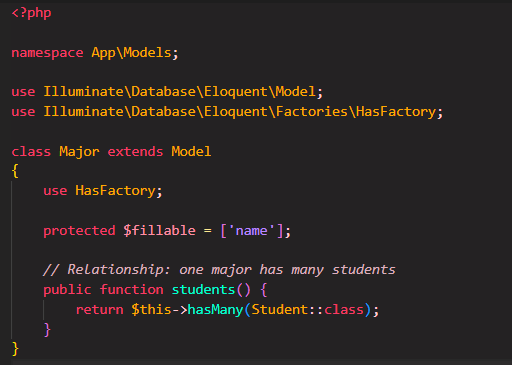
Task: Click the final closing brace of the class
Action: click(15, 349)
